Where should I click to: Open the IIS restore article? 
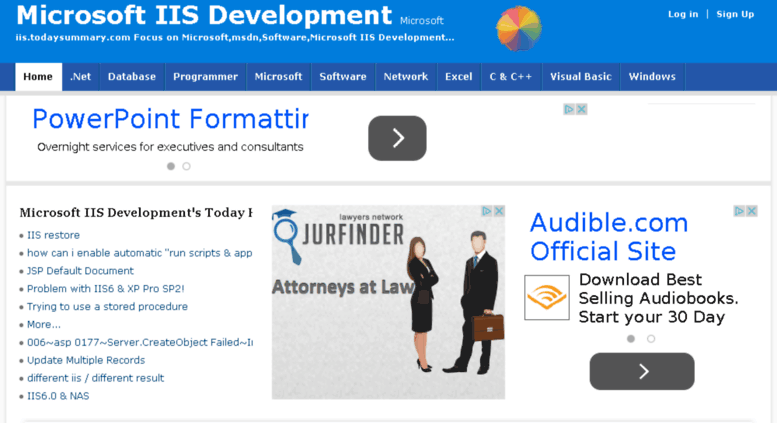tap(53, 235)
